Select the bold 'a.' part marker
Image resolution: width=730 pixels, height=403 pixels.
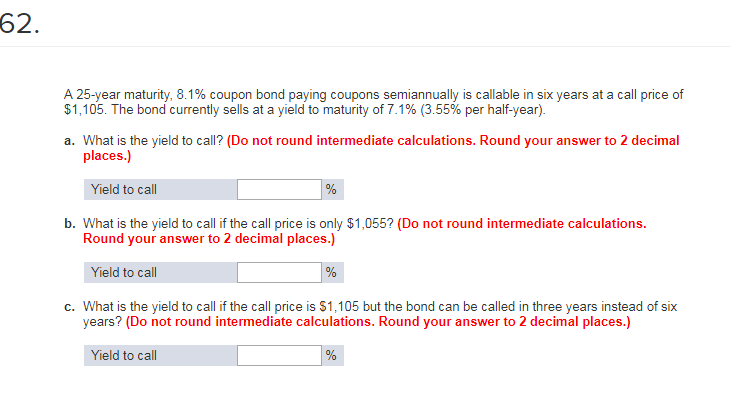tap(69, 141)
